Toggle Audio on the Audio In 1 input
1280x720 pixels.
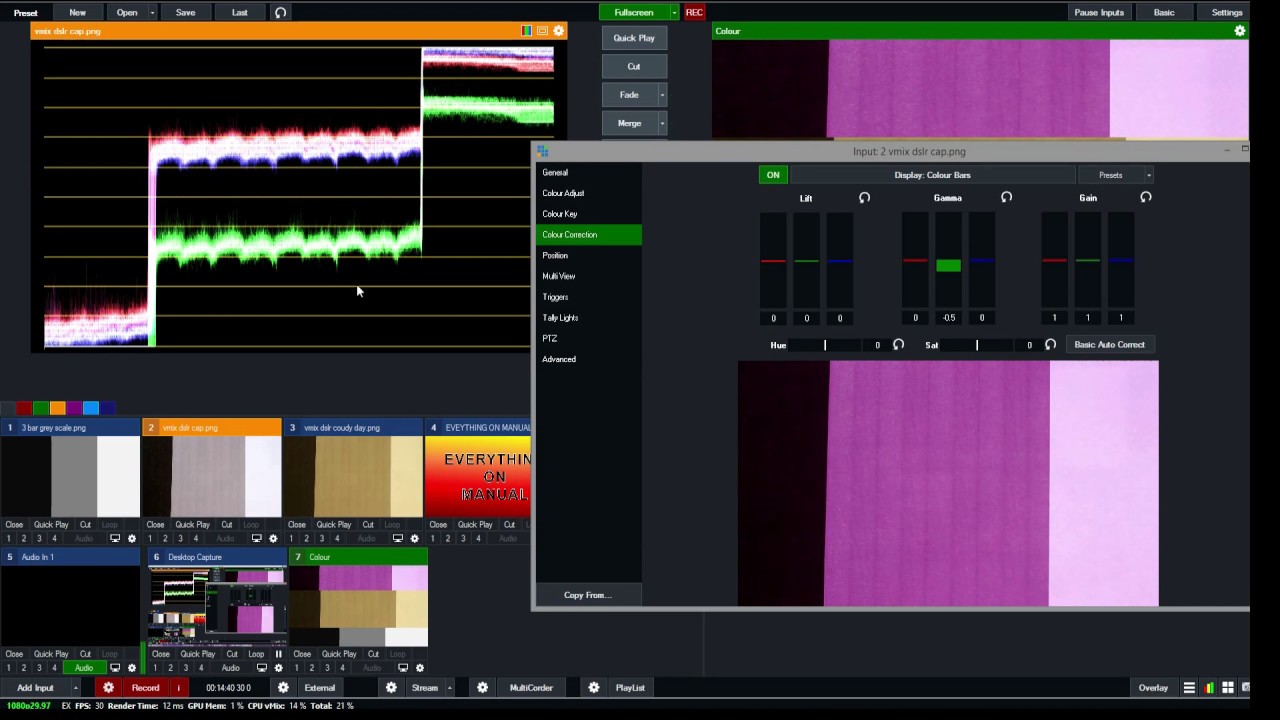click(84, 668)
